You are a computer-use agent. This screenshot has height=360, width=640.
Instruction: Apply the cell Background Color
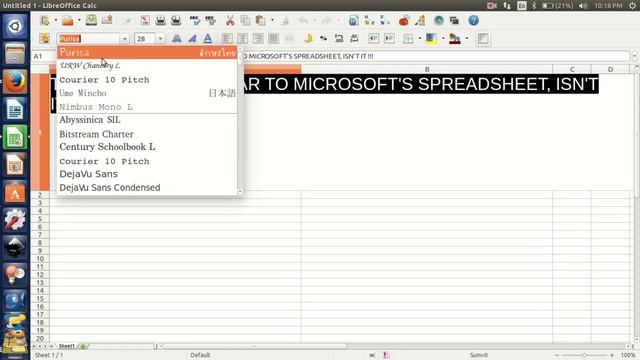pos(431,39)
